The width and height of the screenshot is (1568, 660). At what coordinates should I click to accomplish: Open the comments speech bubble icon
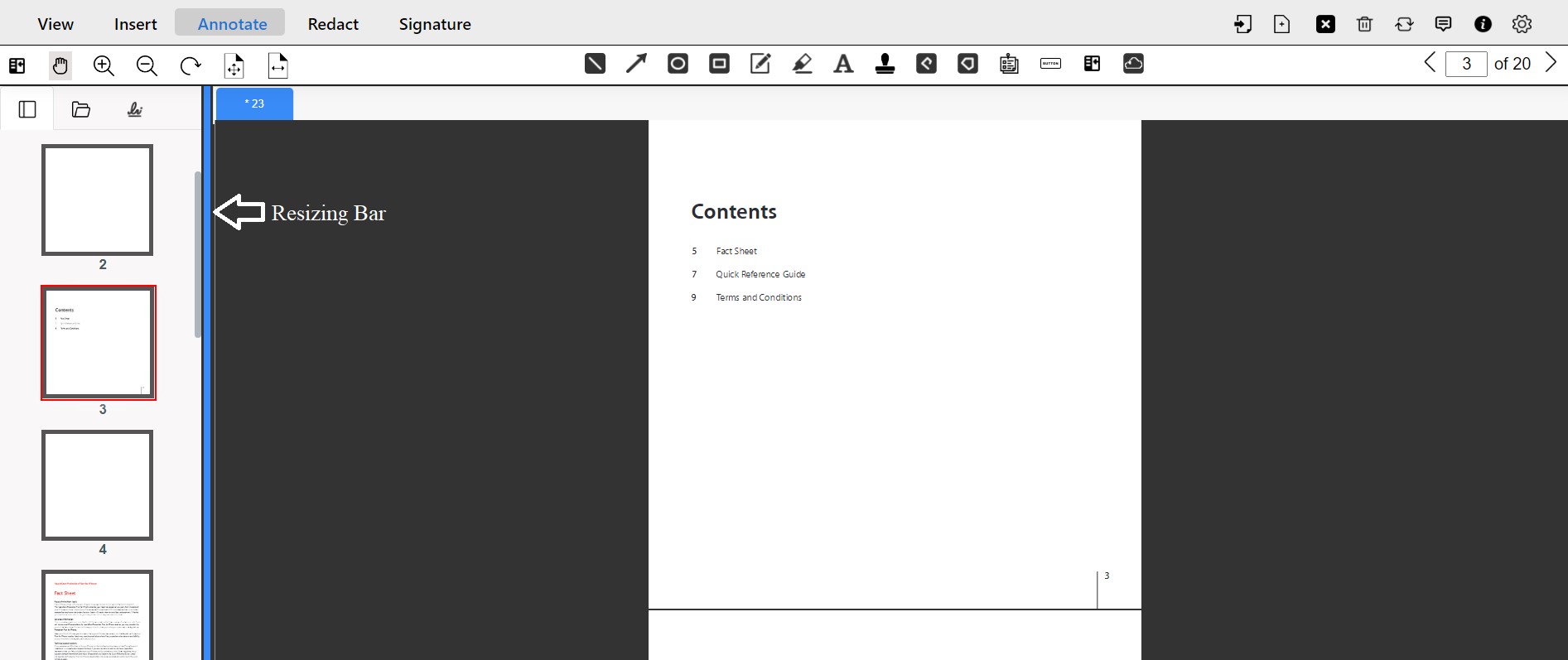[1443, 24]
